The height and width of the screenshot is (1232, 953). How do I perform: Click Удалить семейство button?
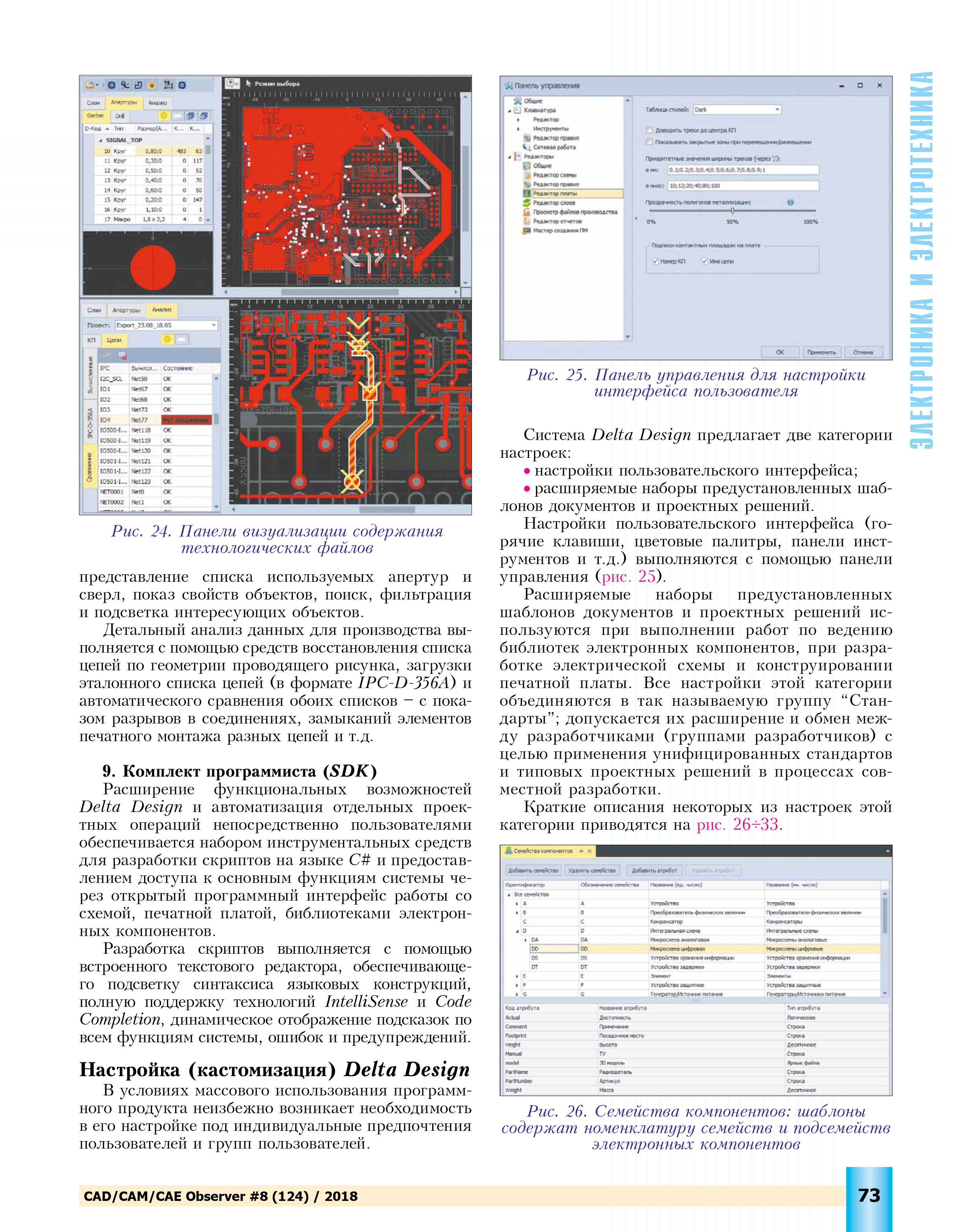[592, 870]
